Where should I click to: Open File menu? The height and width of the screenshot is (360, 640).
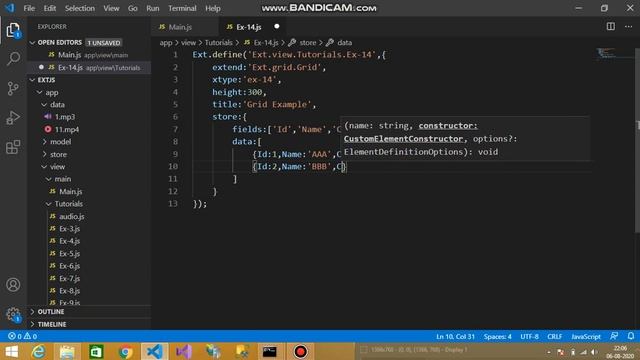click(x=29, y=8)
